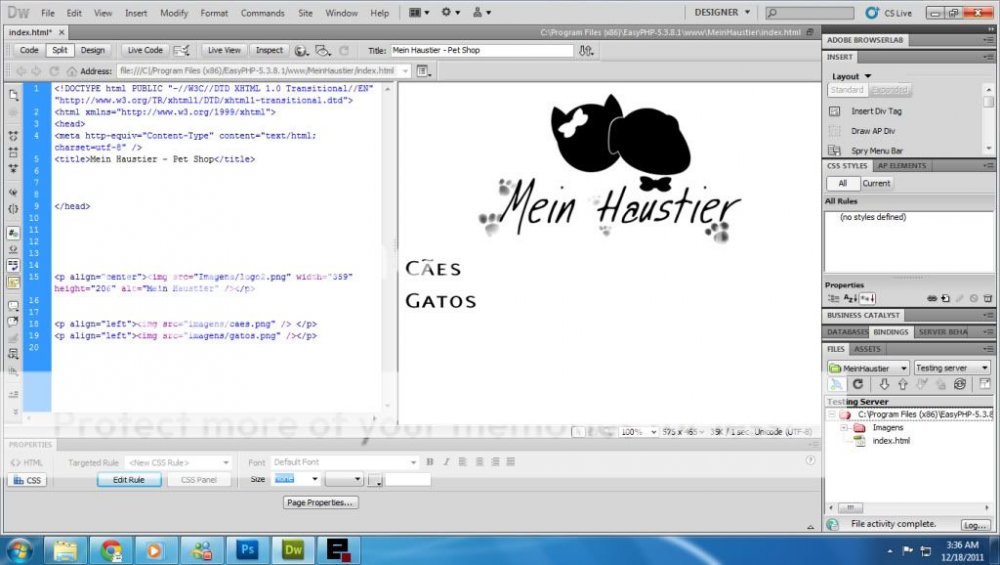Toggle Design view button
The width and height of the screenshot is (1000, 565).
[92, 50]
